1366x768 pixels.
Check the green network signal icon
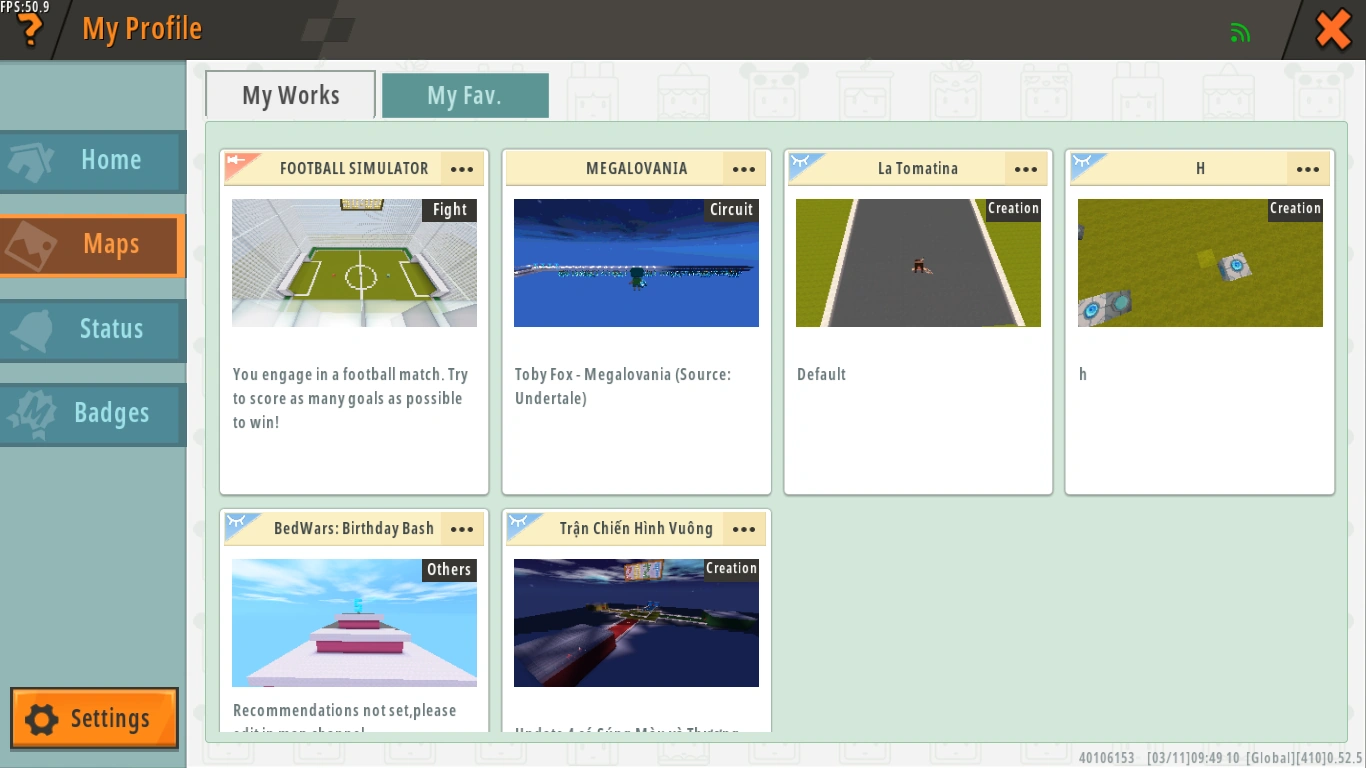(1241, 32)
